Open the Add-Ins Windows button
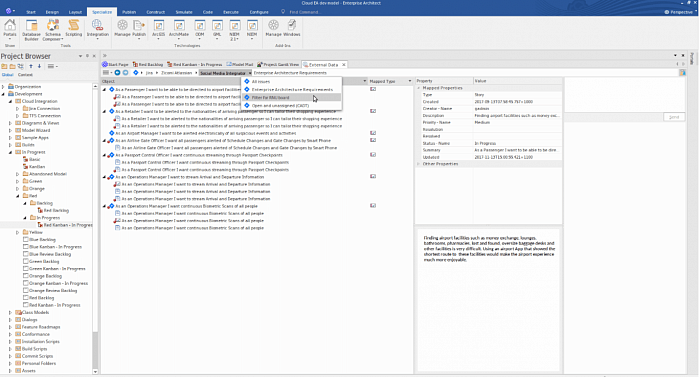Screen dimensions: 699x377 pos(292,28)
